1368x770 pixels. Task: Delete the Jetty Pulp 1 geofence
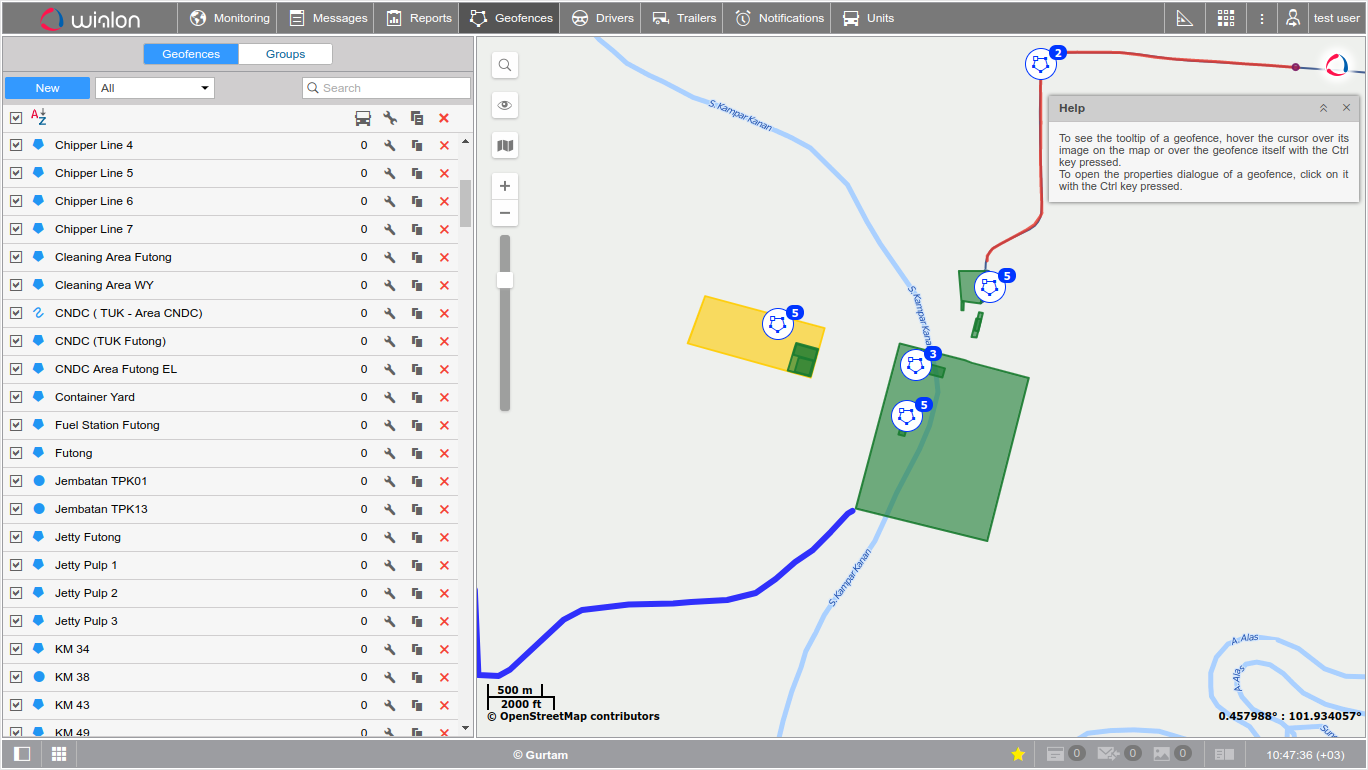(444, 565)
